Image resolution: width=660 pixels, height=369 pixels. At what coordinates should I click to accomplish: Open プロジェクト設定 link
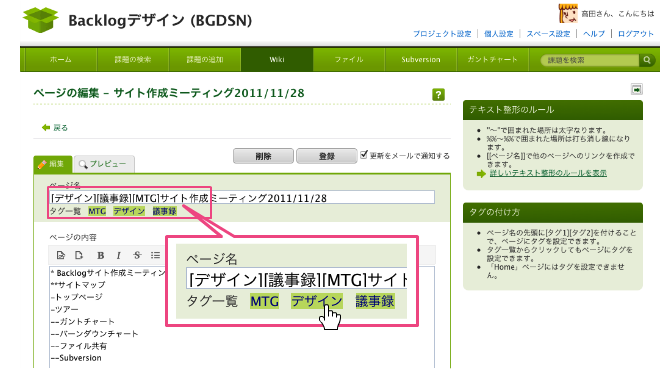click(x=442, y=34)
